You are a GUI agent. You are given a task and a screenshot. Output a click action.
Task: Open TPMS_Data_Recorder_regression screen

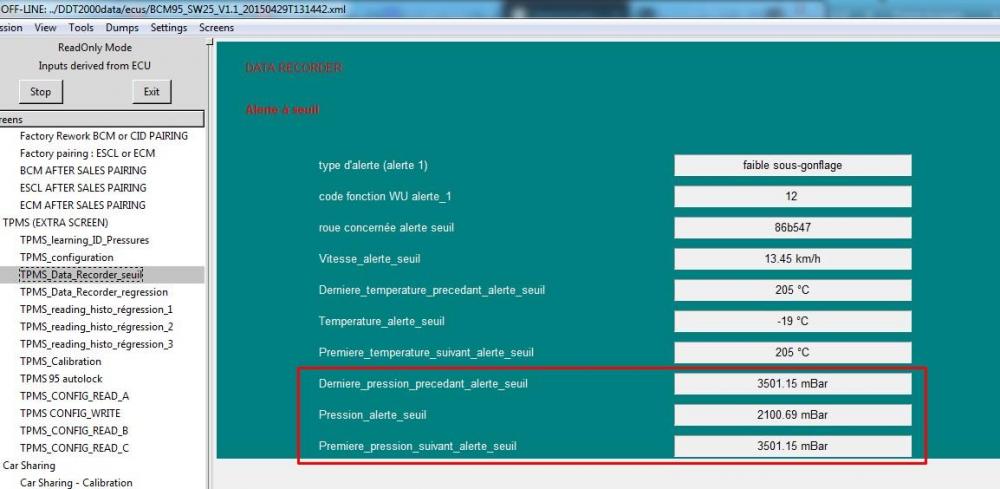point(94,292)
